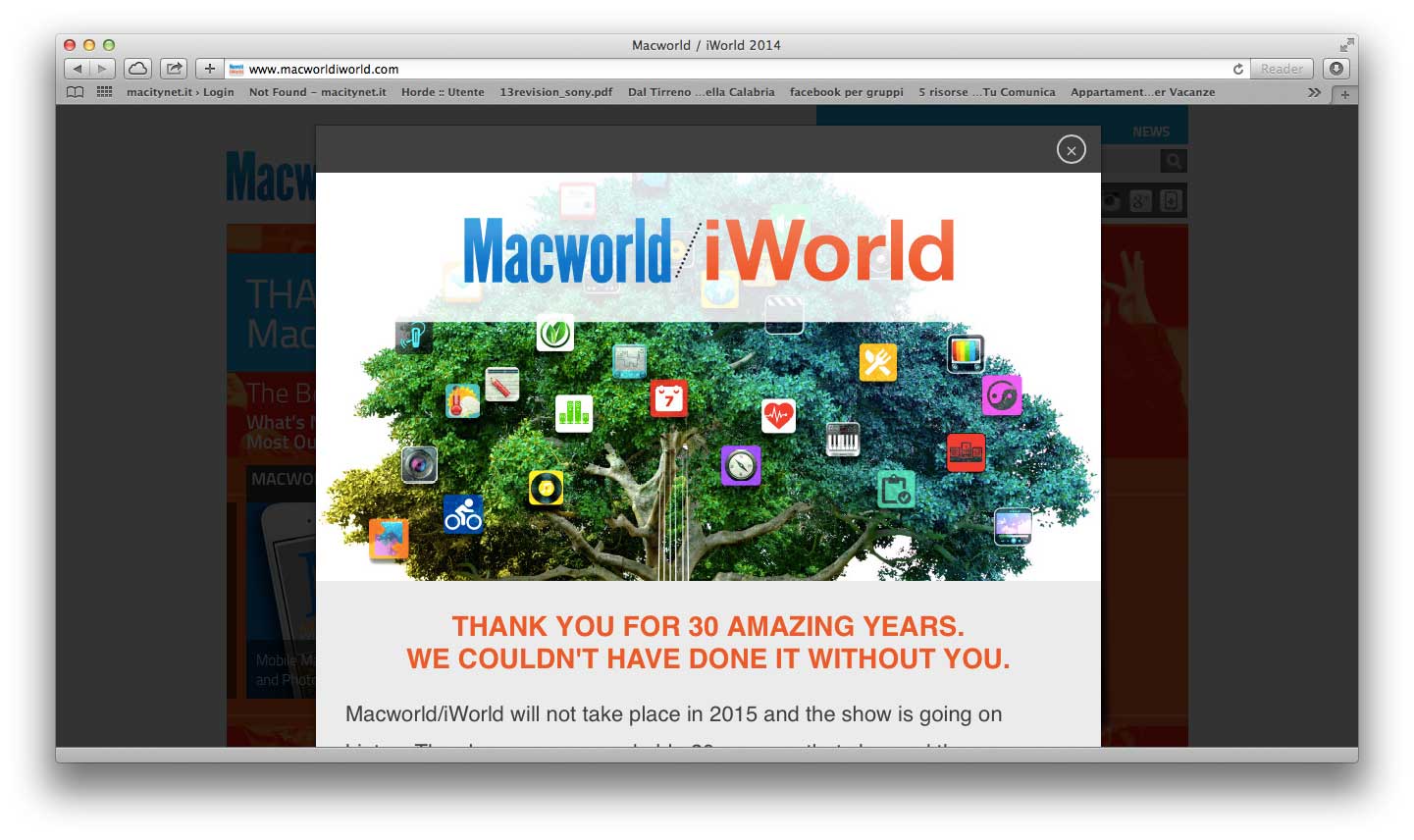
Task: Close the Macworld/iWorld popup
Action: (x=1072, y=149)
